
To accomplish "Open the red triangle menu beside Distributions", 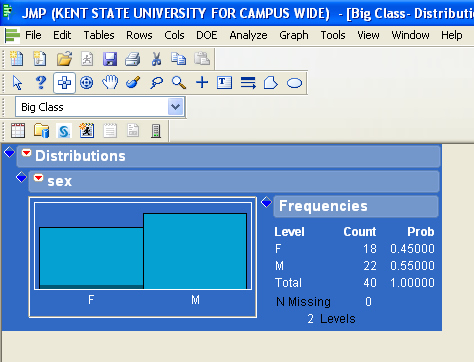I will click(26, 153).
